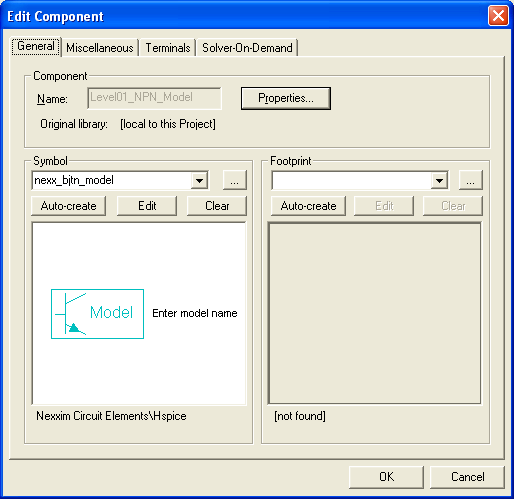Cancel the Edit Component dialog

[x=467, y=477]
